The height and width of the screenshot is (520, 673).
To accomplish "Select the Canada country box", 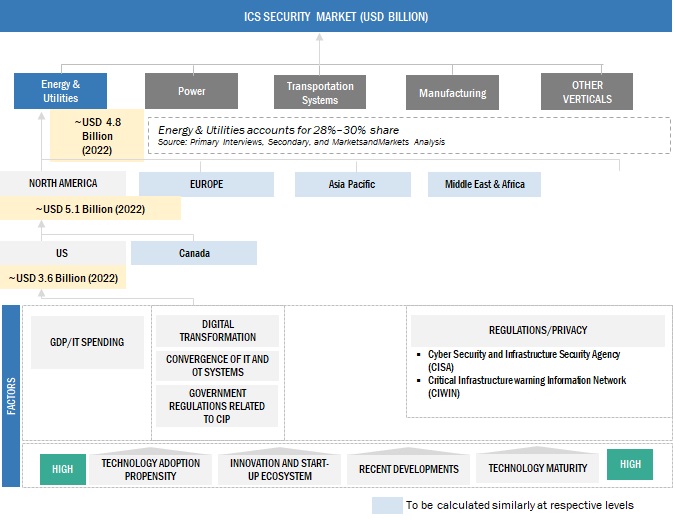I will tap(194, 253).
